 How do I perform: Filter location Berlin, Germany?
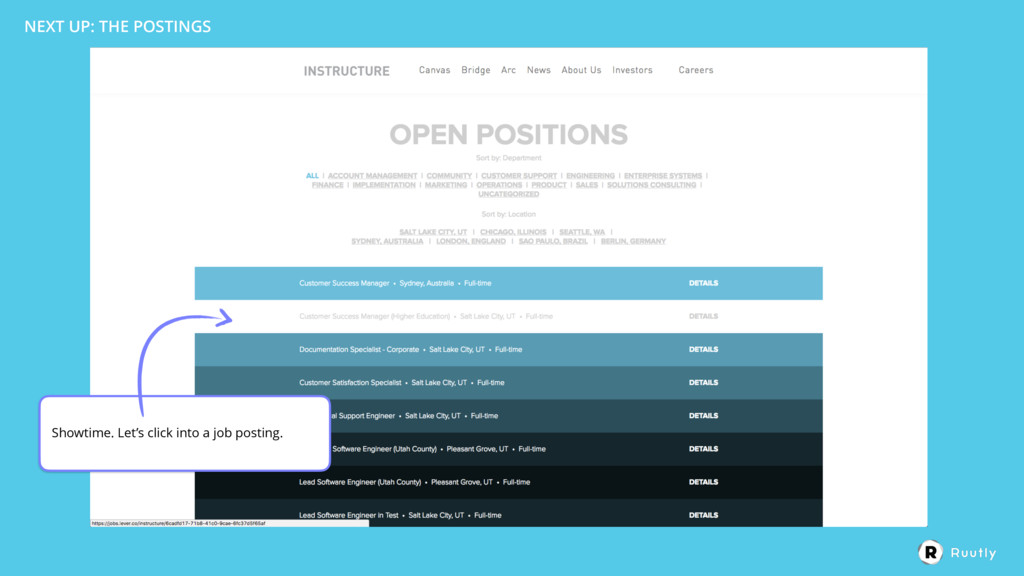pyautogui.click(x=633, y=241)
